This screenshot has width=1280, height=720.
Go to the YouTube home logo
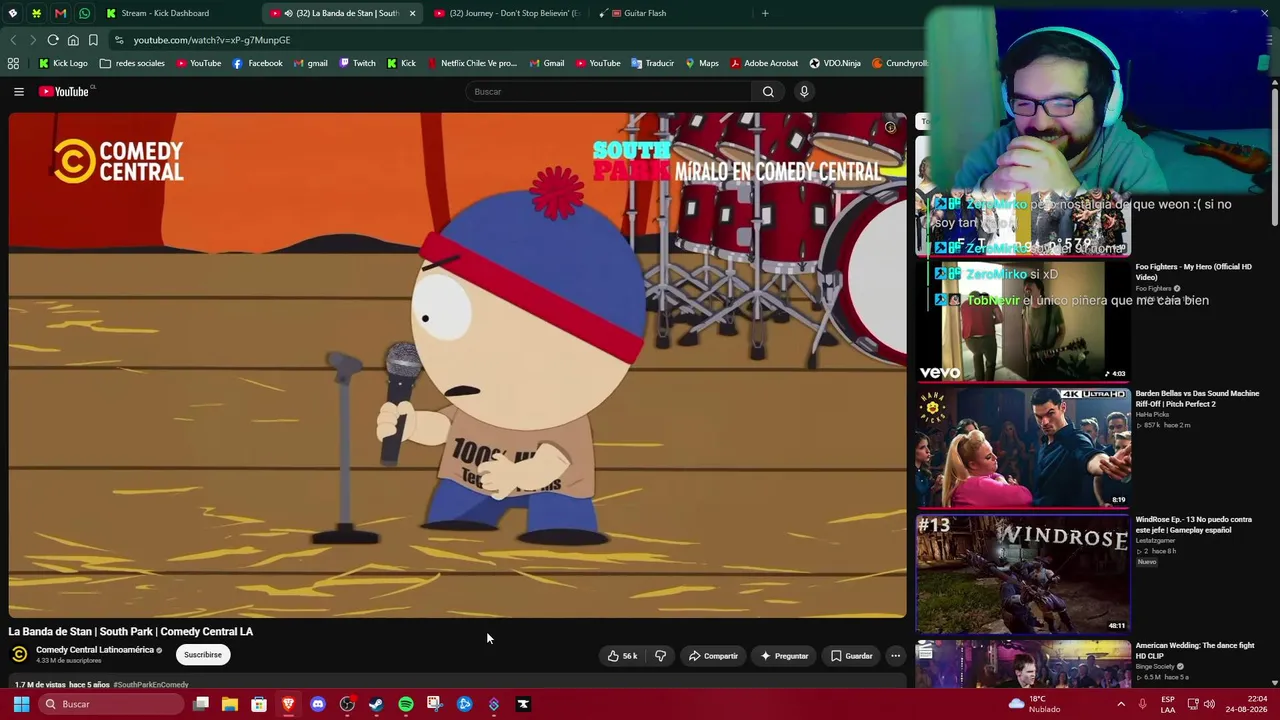(x=66, y=92)
